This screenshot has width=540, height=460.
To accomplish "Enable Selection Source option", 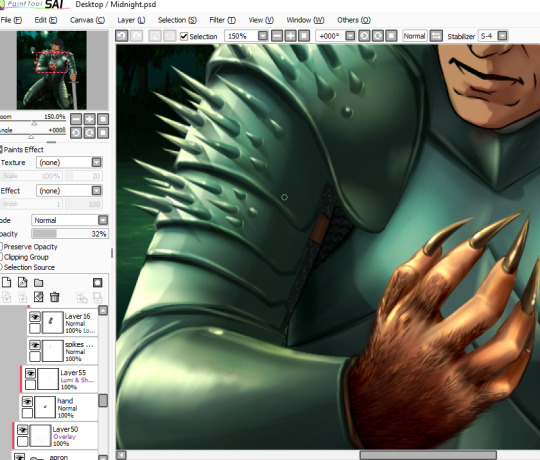I will (x=1, y=267).
